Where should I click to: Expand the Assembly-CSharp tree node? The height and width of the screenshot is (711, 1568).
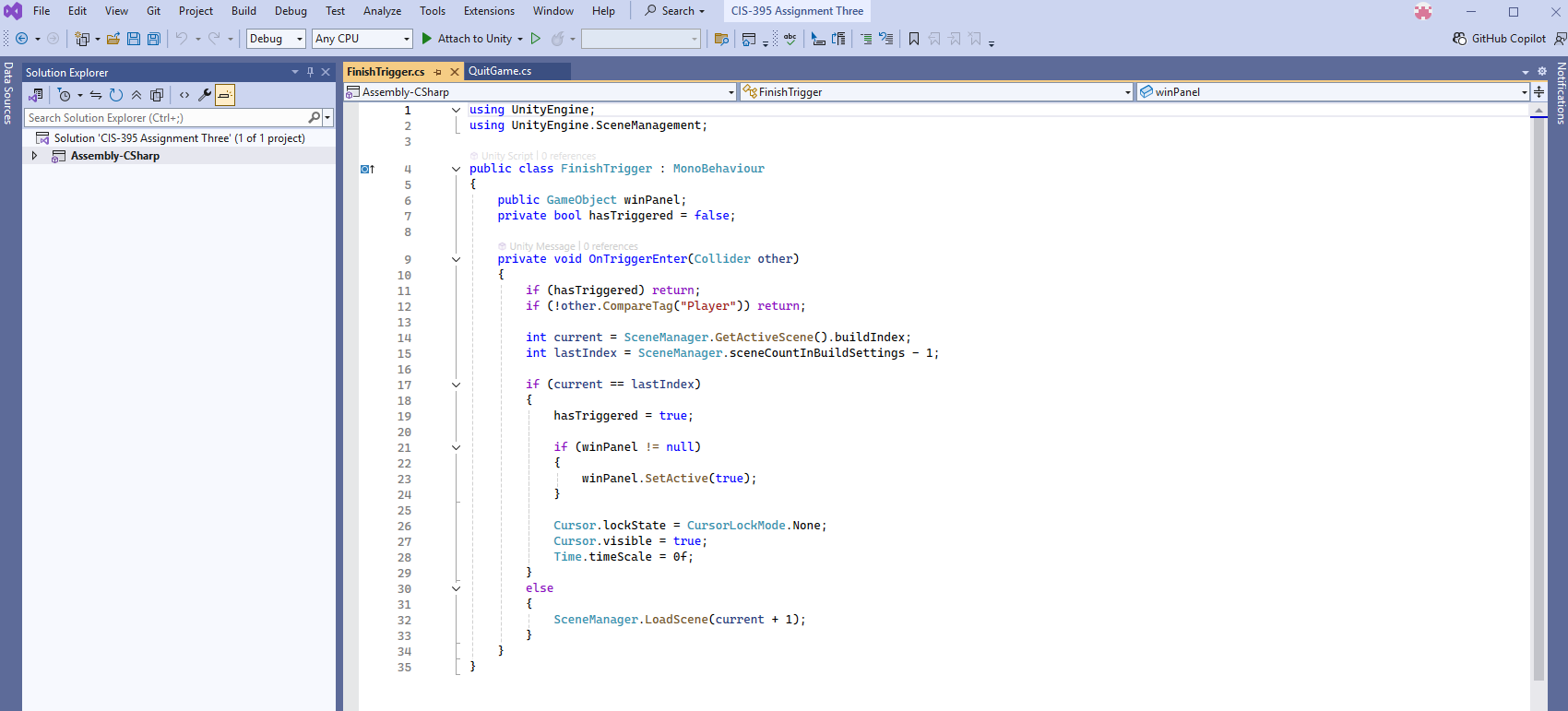pyautogui.click(x=35, y=156)
